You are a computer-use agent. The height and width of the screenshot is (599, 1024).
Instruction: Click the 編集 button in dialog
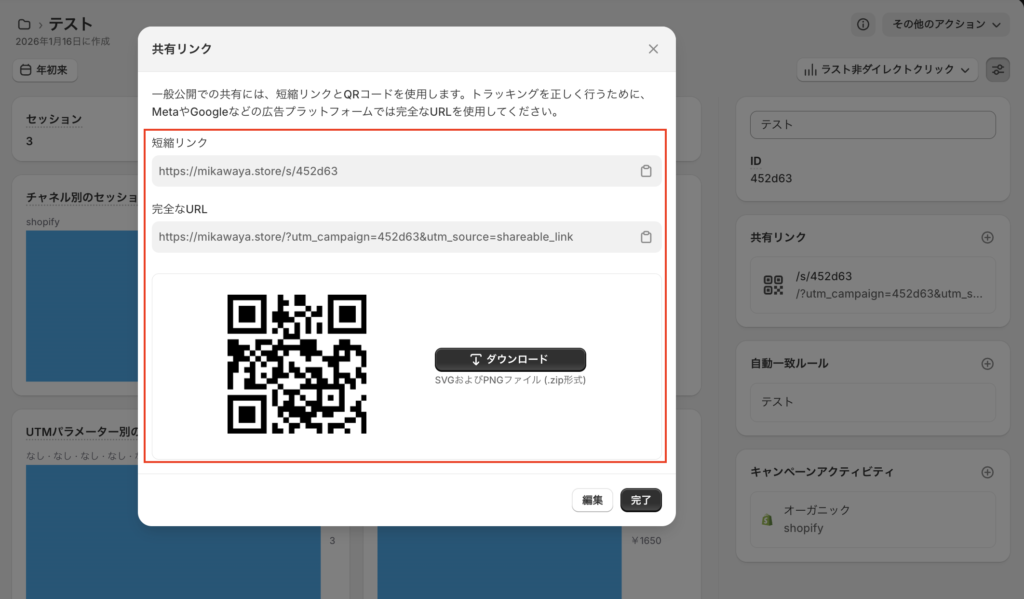[592, 500]
